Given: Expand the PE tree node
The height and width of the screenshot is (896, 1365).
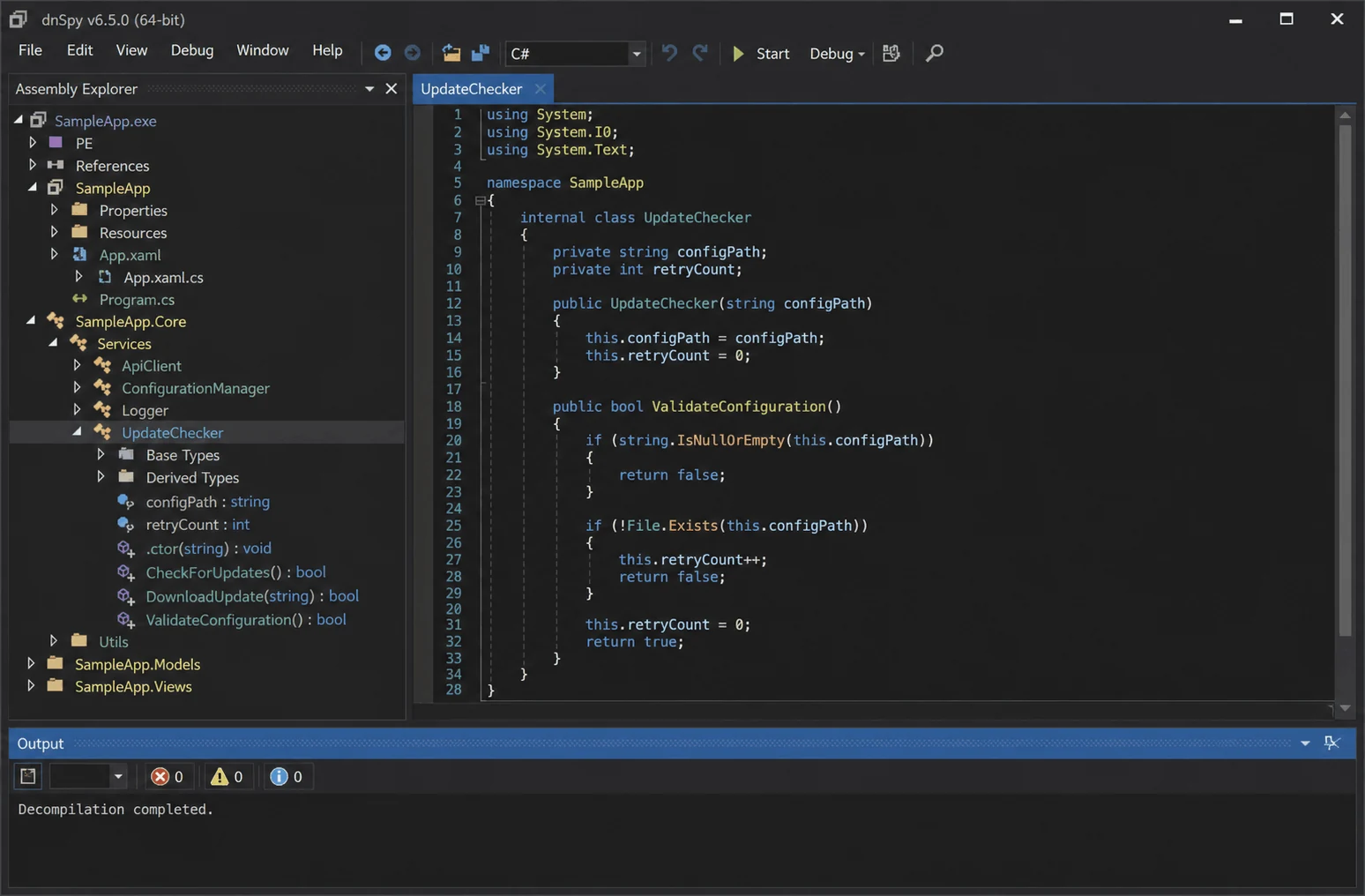Looking at the screenshot, I should click(33, 142).
